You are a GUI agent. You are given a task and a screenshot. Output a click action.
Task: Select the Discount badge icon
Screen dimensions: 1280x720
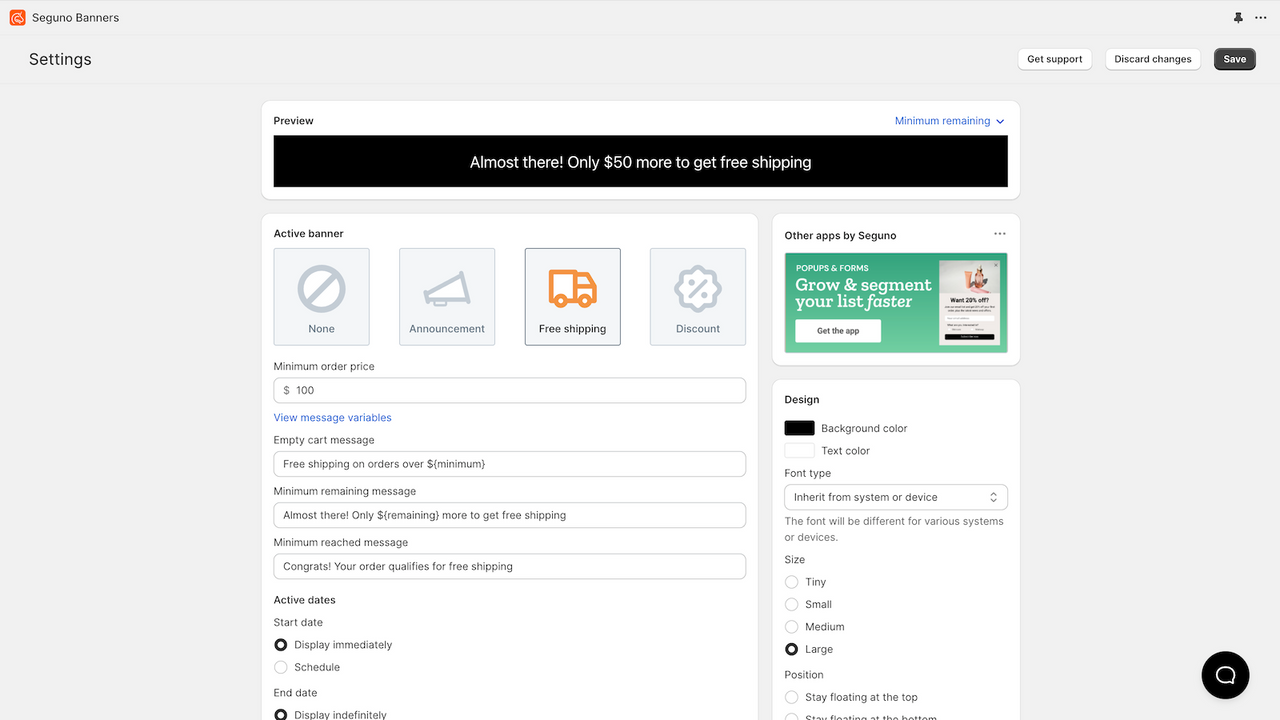tap(698, 289)
